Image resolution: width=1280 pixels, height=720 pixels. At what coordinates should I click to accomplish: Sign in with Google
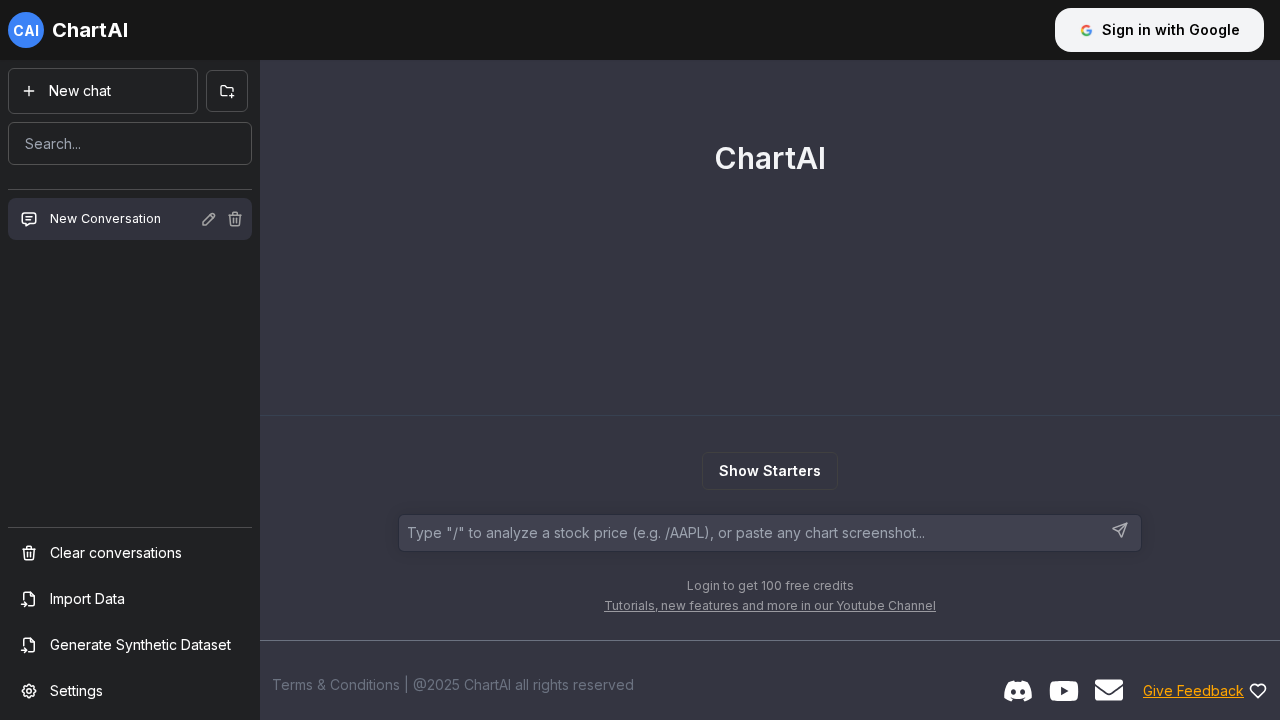coord(1158,30)
